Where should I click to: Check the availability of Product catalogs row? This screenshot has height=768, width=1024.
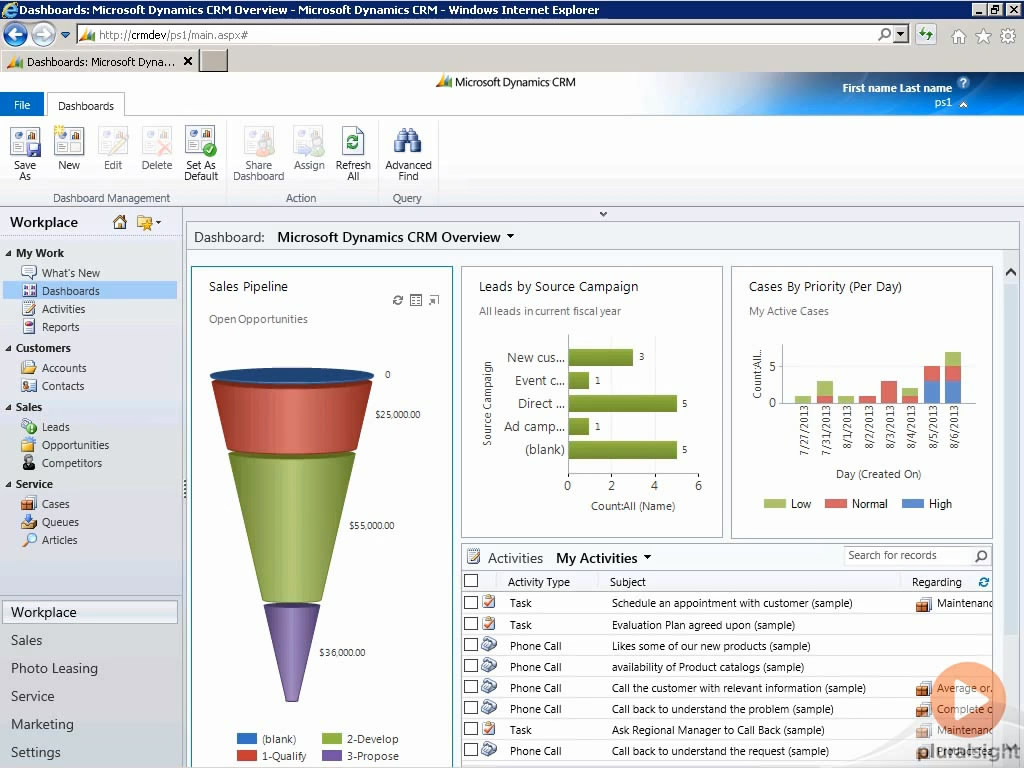[x=471, y=665]
